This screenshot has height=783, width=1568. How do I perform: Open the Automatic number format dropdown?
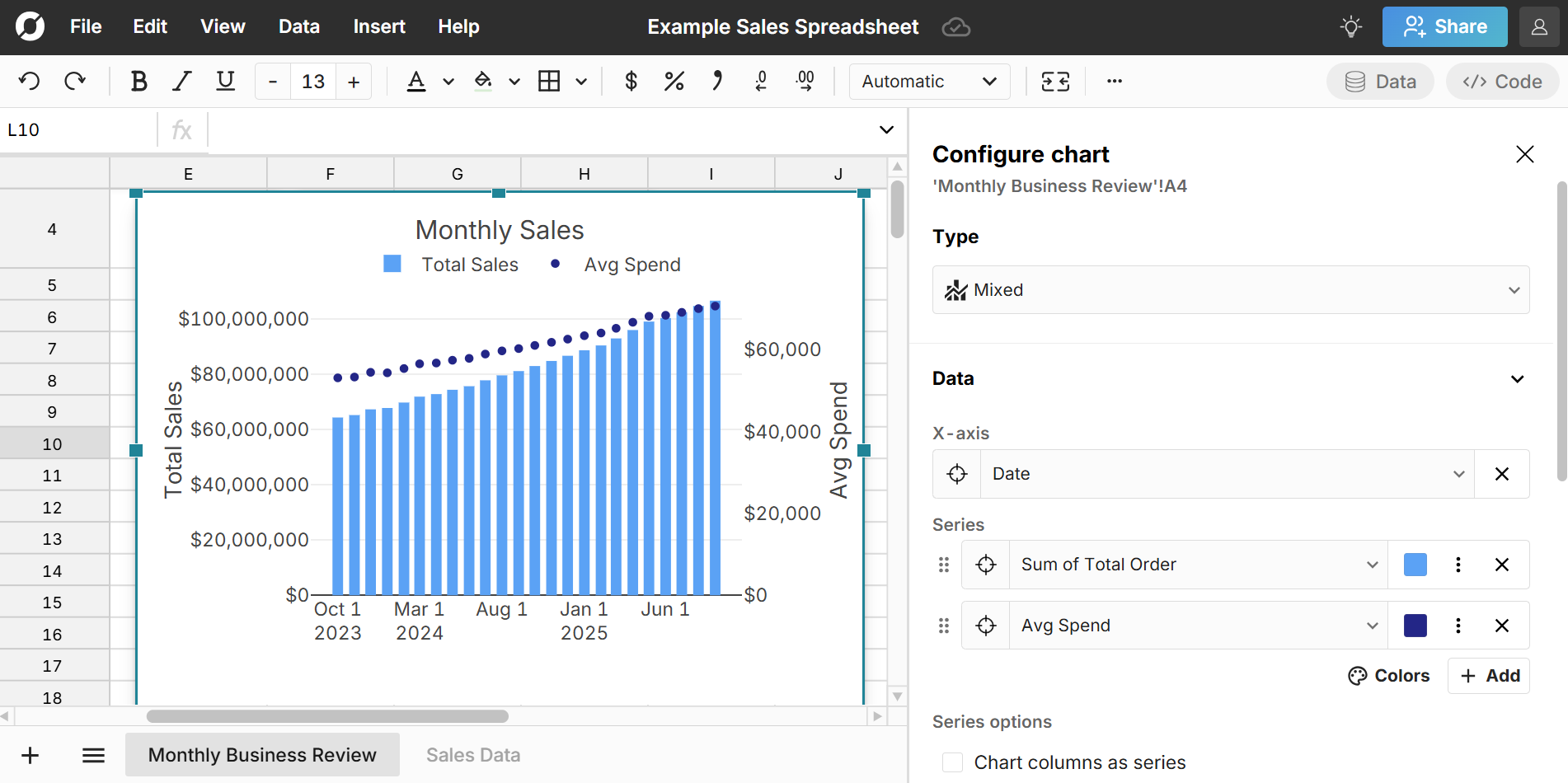coord(928,82)
